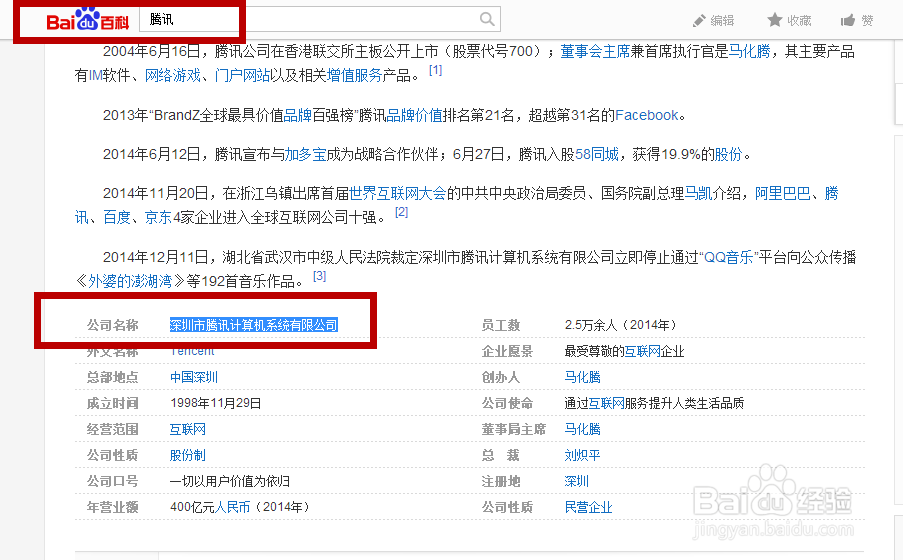This screenshot has height=560, width=903.
Task: Click the reference [1] footnote
Action: click(x=435, y=70)
